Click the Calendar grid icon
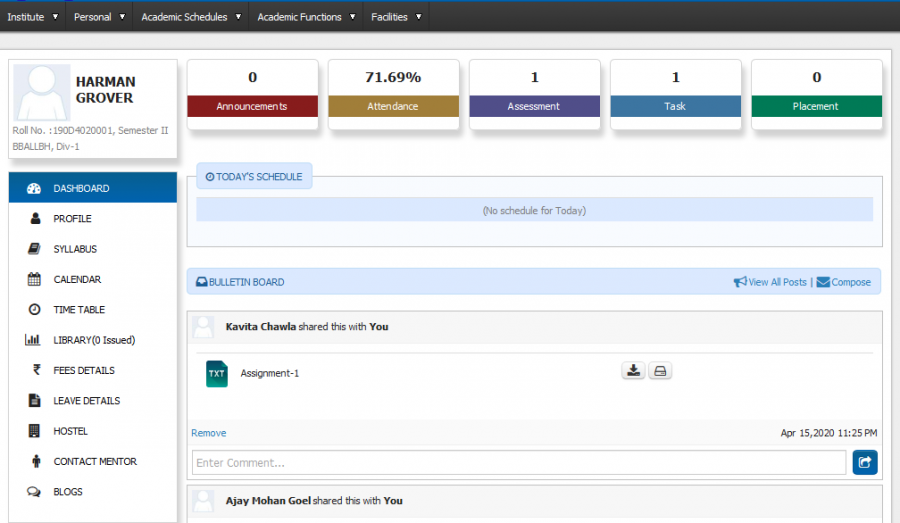This screenshot has width=900, height=523. (34, 279)
